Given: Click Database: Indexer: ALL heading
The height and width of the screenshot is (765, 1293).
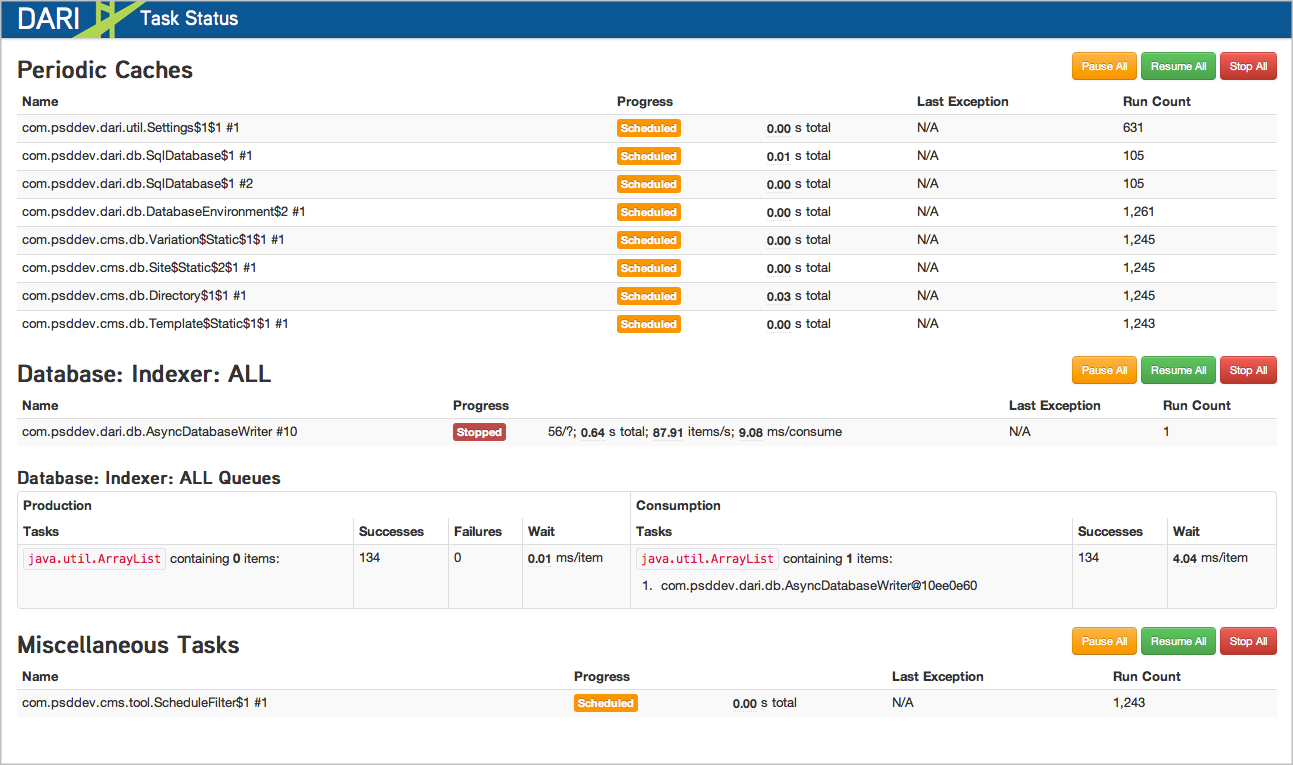Looking at the screenshot, I should pyautogui.click(x=144, y=374).
